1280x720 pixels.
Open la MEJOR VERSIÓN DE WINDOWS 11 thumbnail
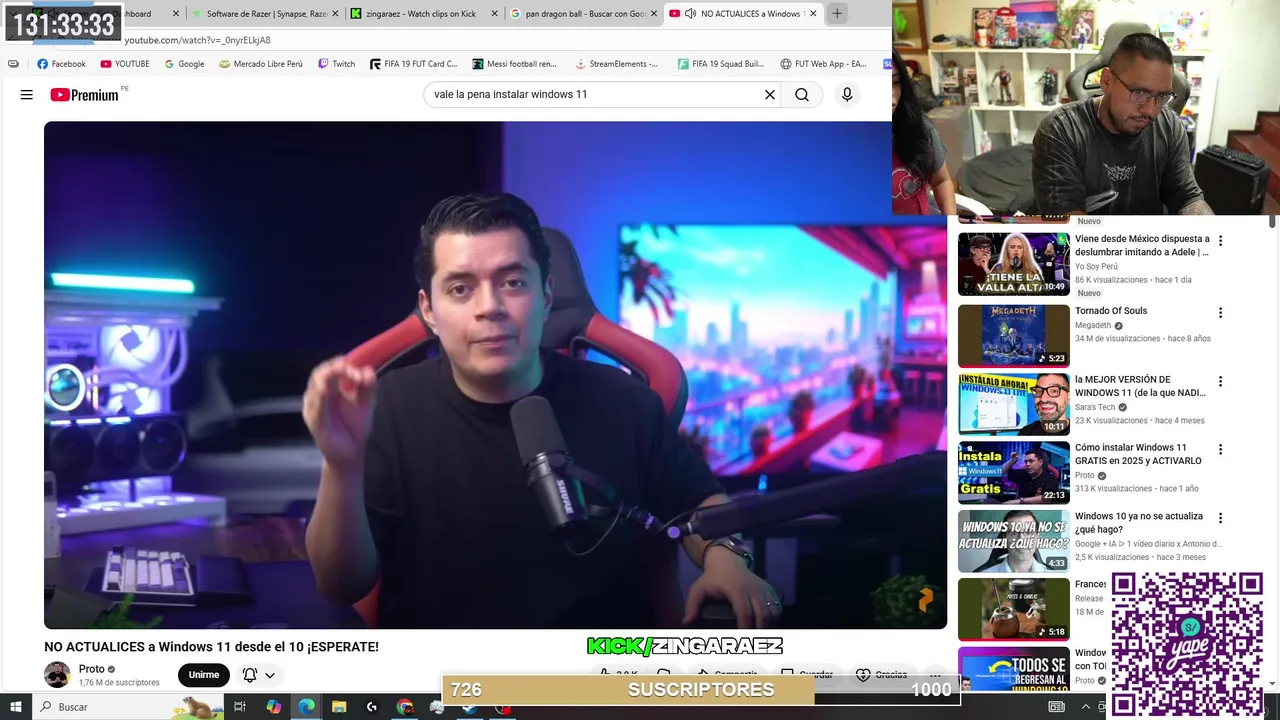(1014, 404)
